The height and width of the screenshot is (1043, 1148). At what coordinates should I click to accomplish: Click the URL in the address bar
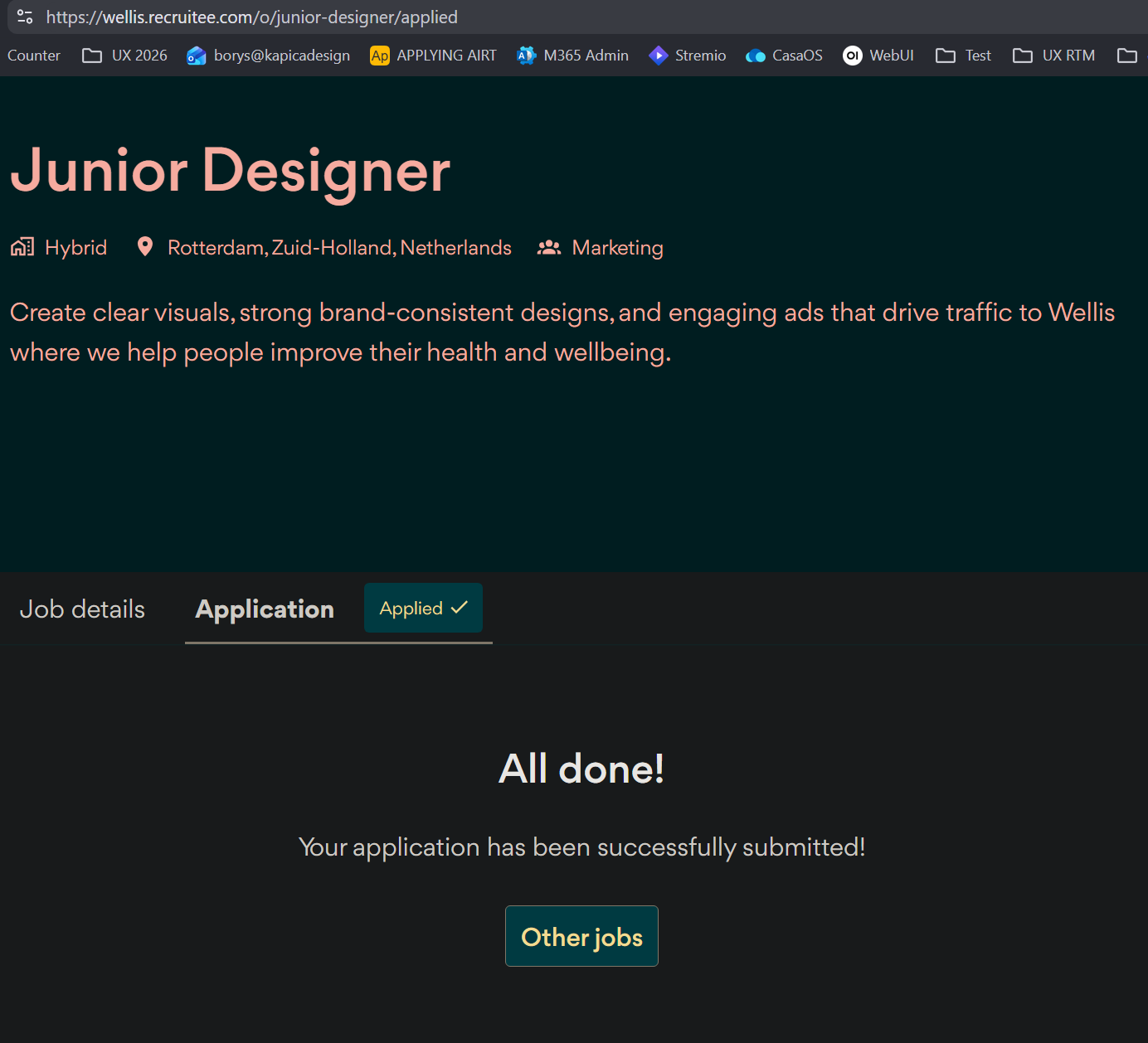tap(252, 17)
